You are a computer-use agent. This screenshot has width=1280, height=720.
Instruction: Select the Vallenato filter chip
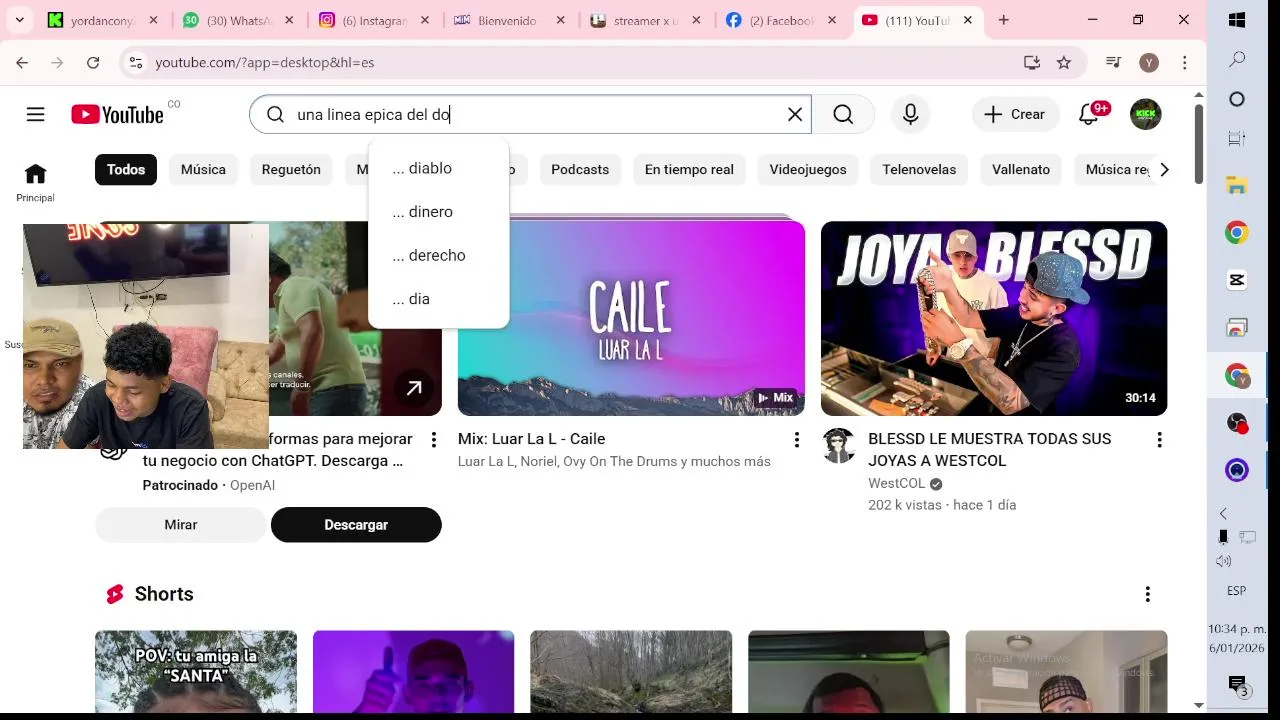[1021, 169]
